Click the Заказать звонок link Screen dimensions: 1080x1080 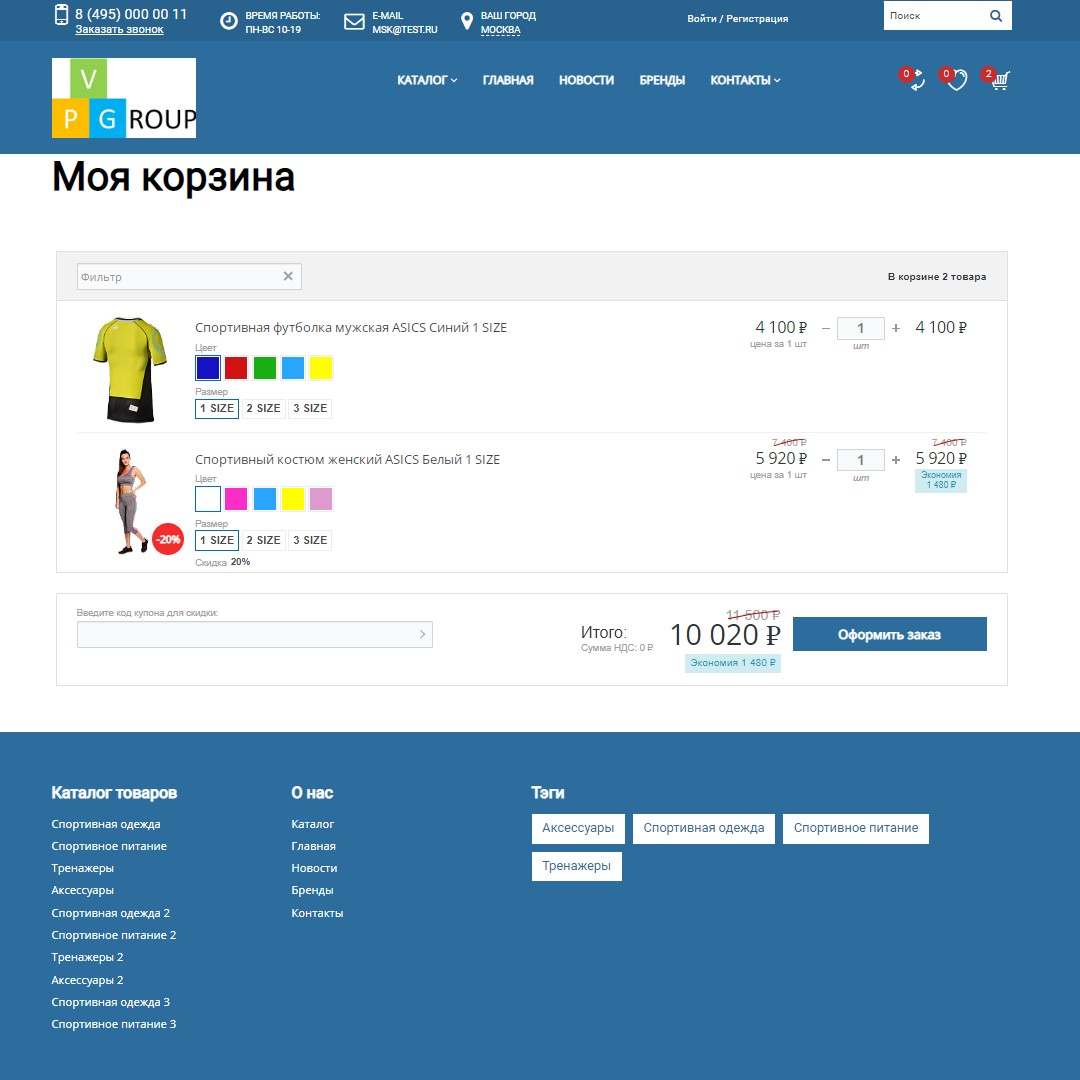pos(119,29)
